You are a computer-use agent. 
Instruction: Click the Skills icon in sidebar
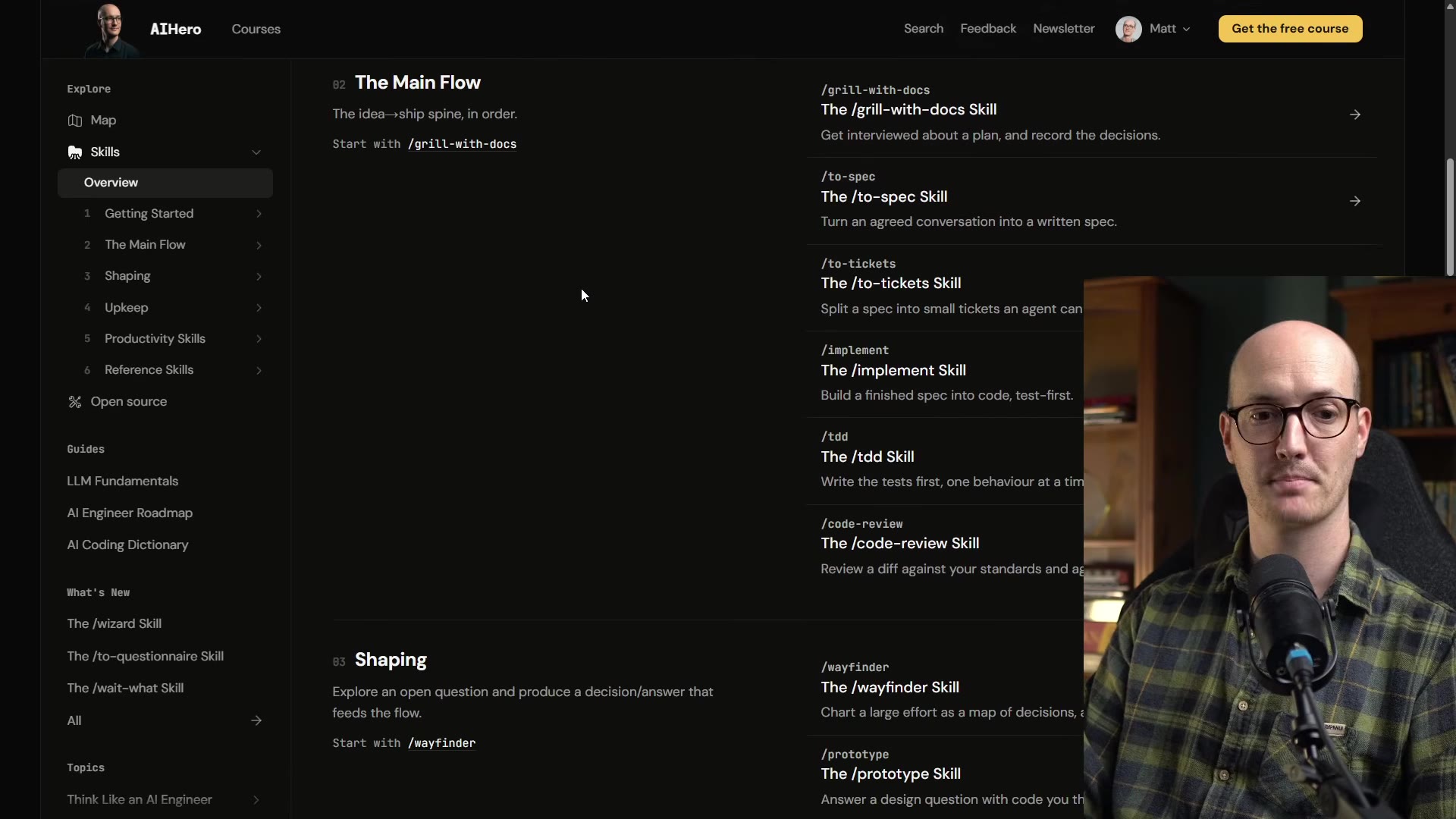click(x=74, y=152)
